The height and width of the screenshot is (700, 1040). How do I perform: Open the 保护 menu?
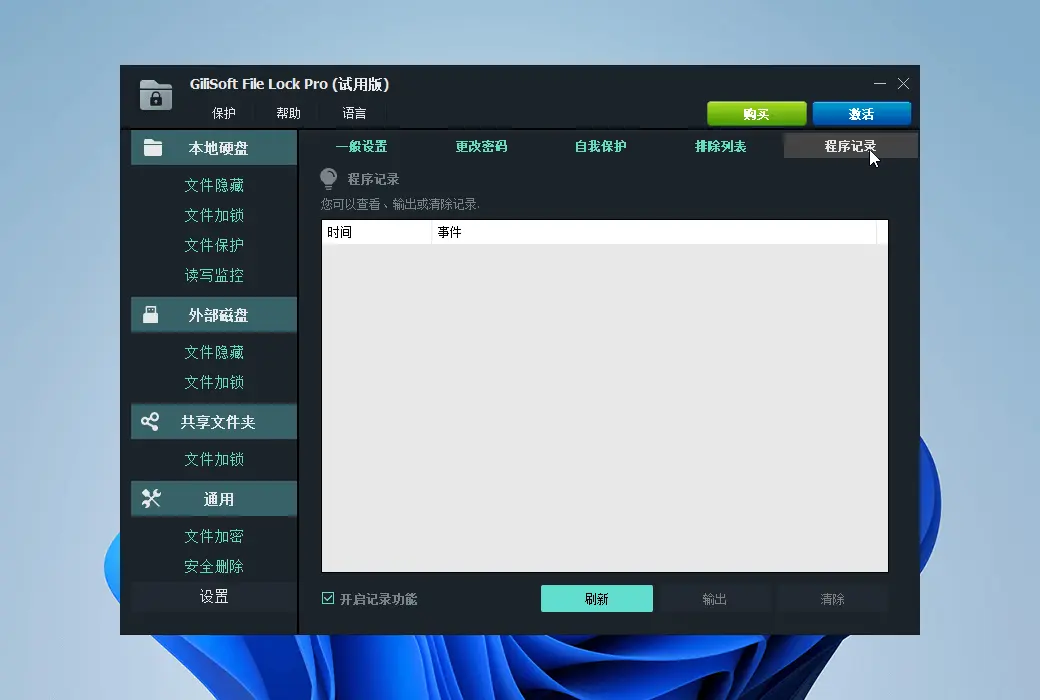(224, 113)
